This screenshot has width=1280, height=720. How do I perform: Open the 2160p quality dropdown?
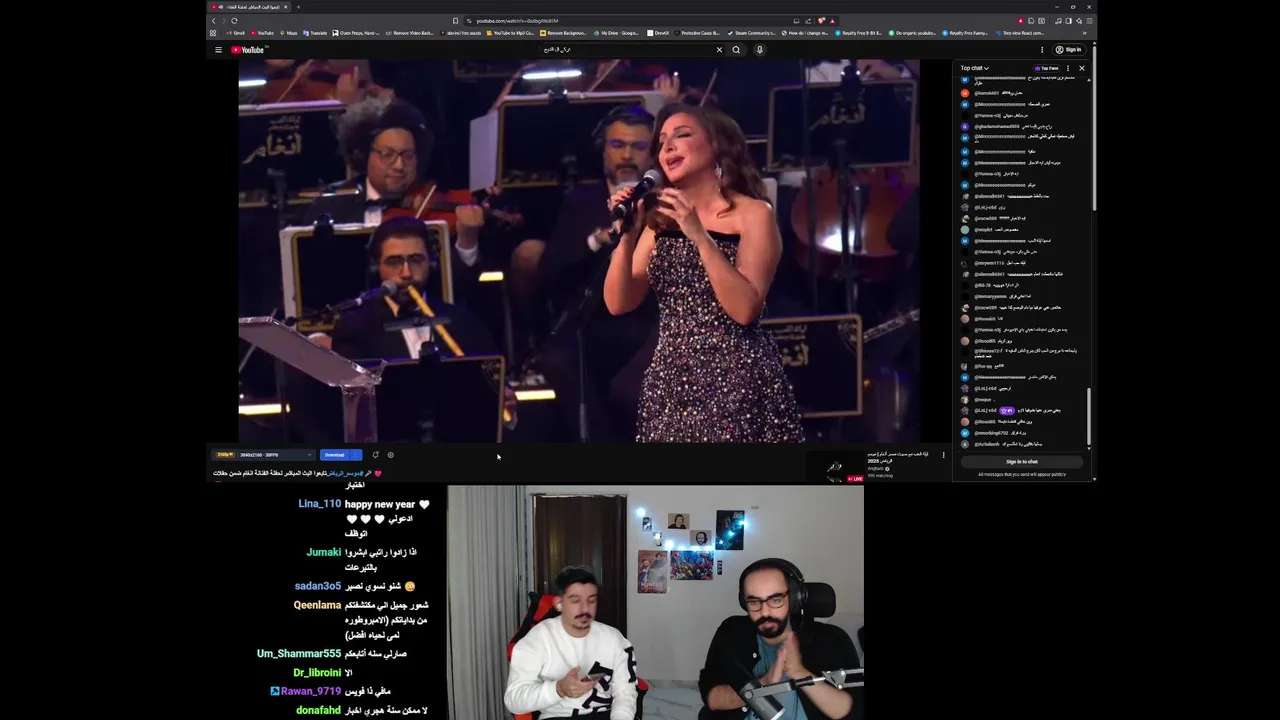264,455
